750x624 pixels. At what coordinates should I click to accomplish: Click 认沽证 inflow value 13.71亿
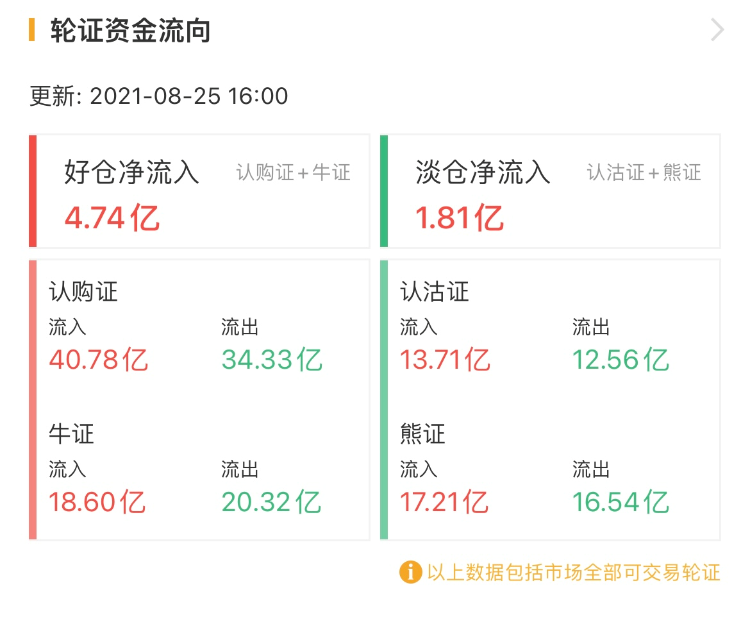[x=445, y=359]
